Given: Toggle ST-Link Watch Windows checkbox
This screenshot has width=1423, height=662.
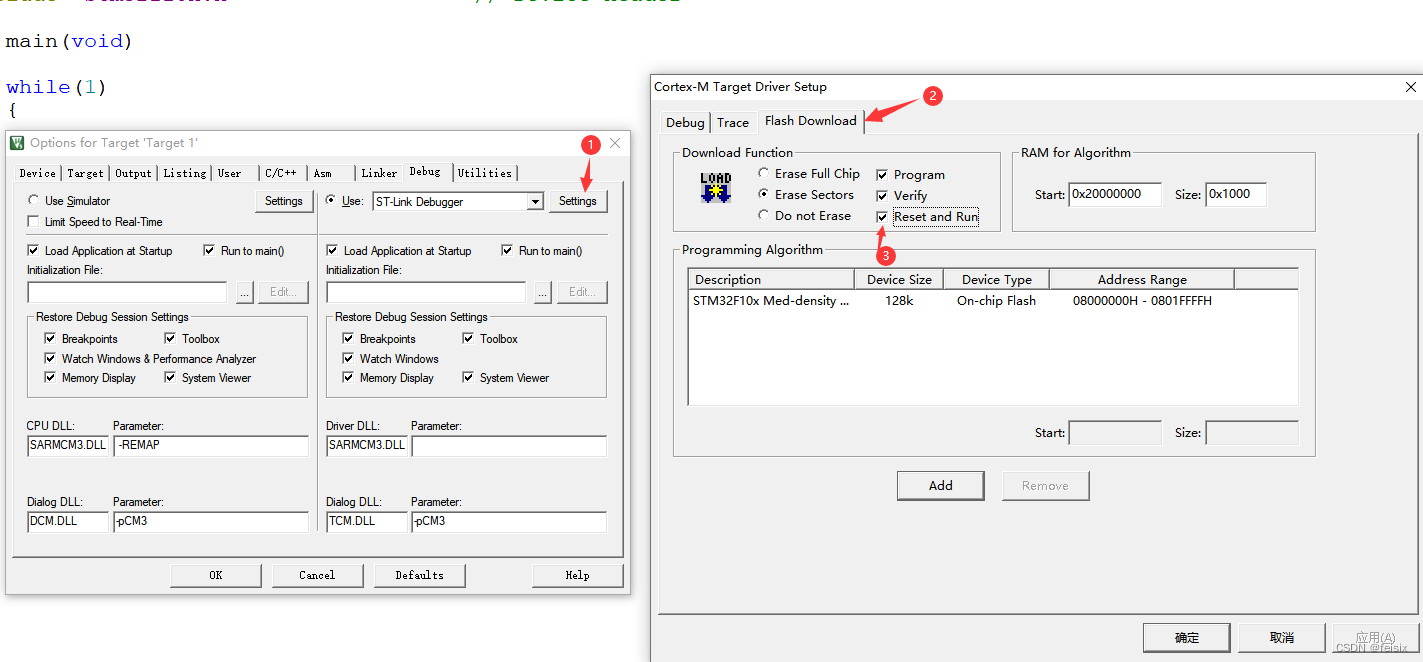Looking at the screenshot, I should 348,359.
